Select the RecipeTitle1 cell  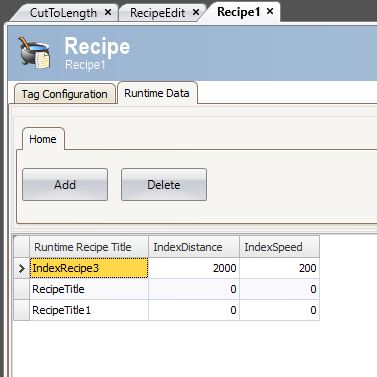tap(89, 310)
